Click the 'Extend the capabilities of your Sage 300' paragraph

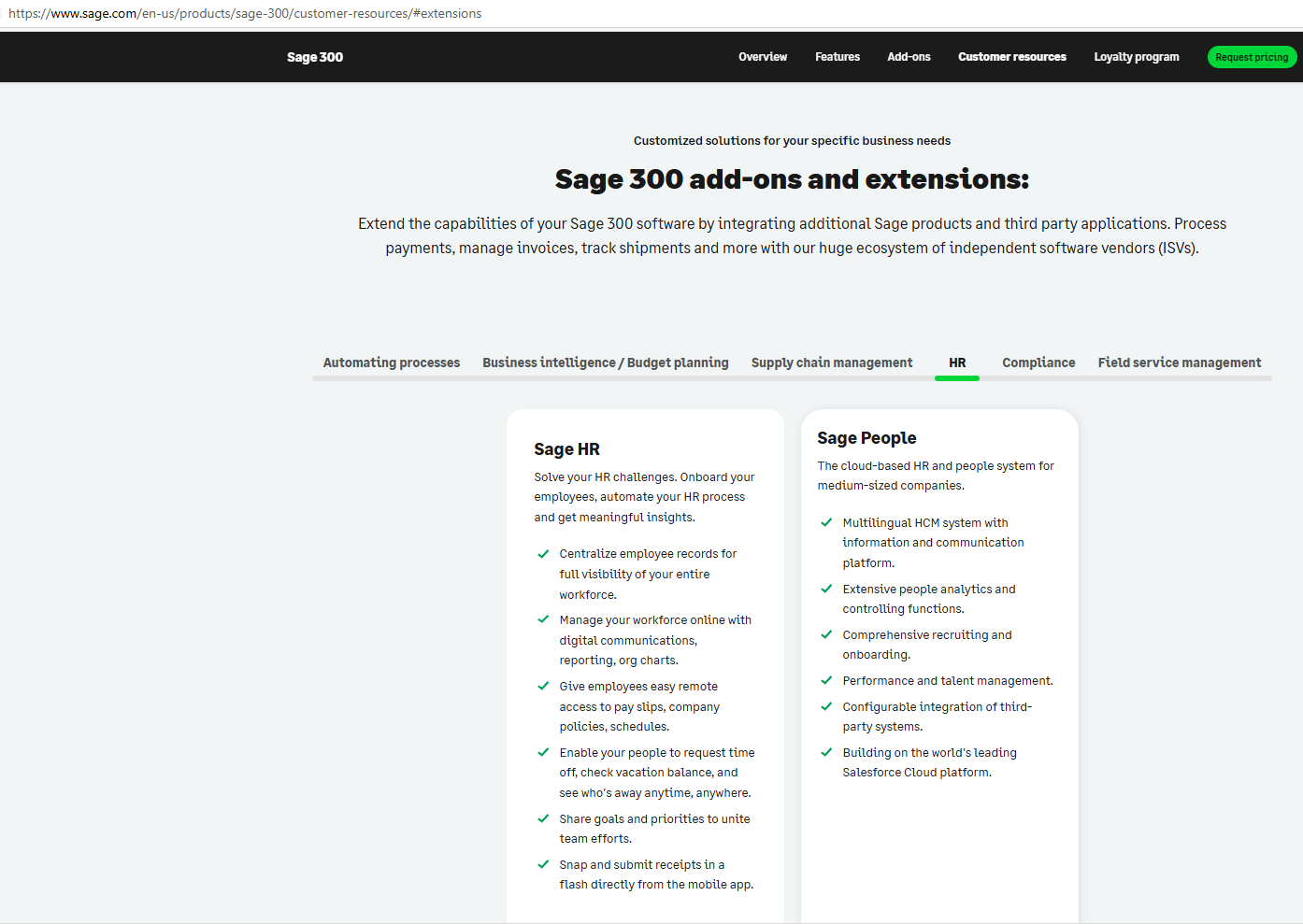tap(792, 235)
